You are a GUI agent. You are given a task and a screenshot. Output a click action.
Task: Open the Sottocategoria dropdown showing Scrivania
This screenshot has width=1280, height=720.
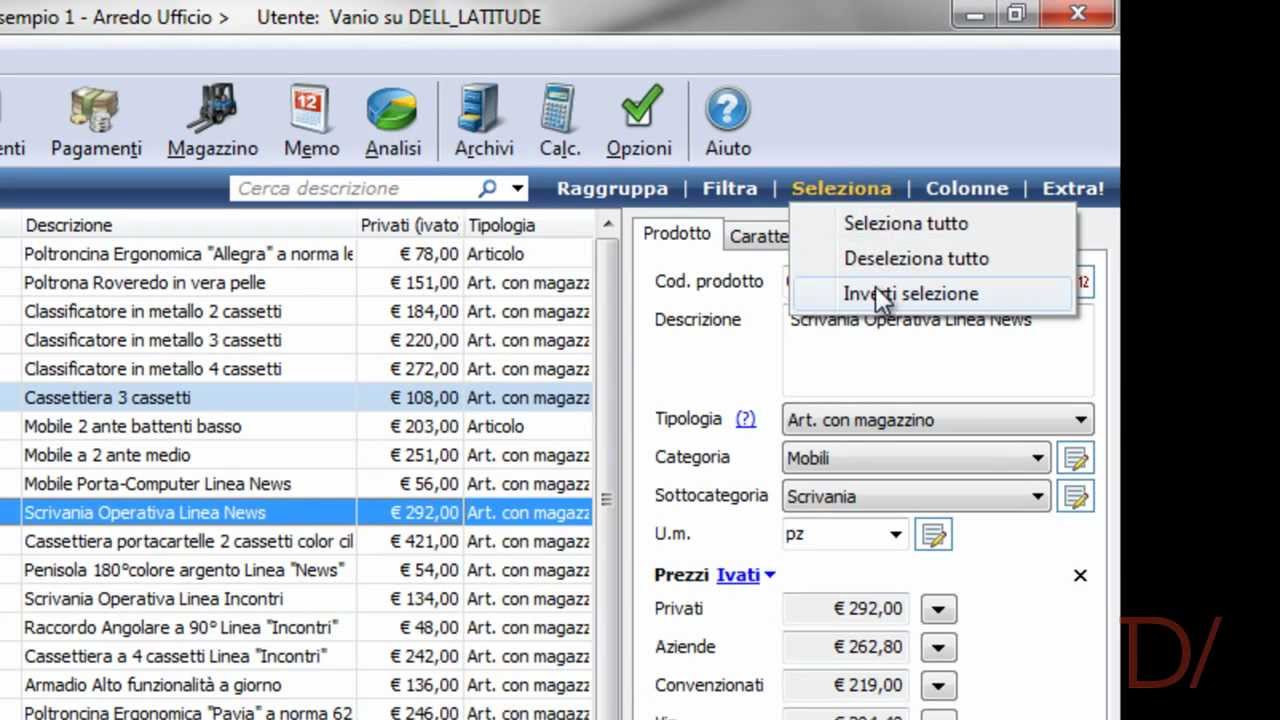point(916,496)
